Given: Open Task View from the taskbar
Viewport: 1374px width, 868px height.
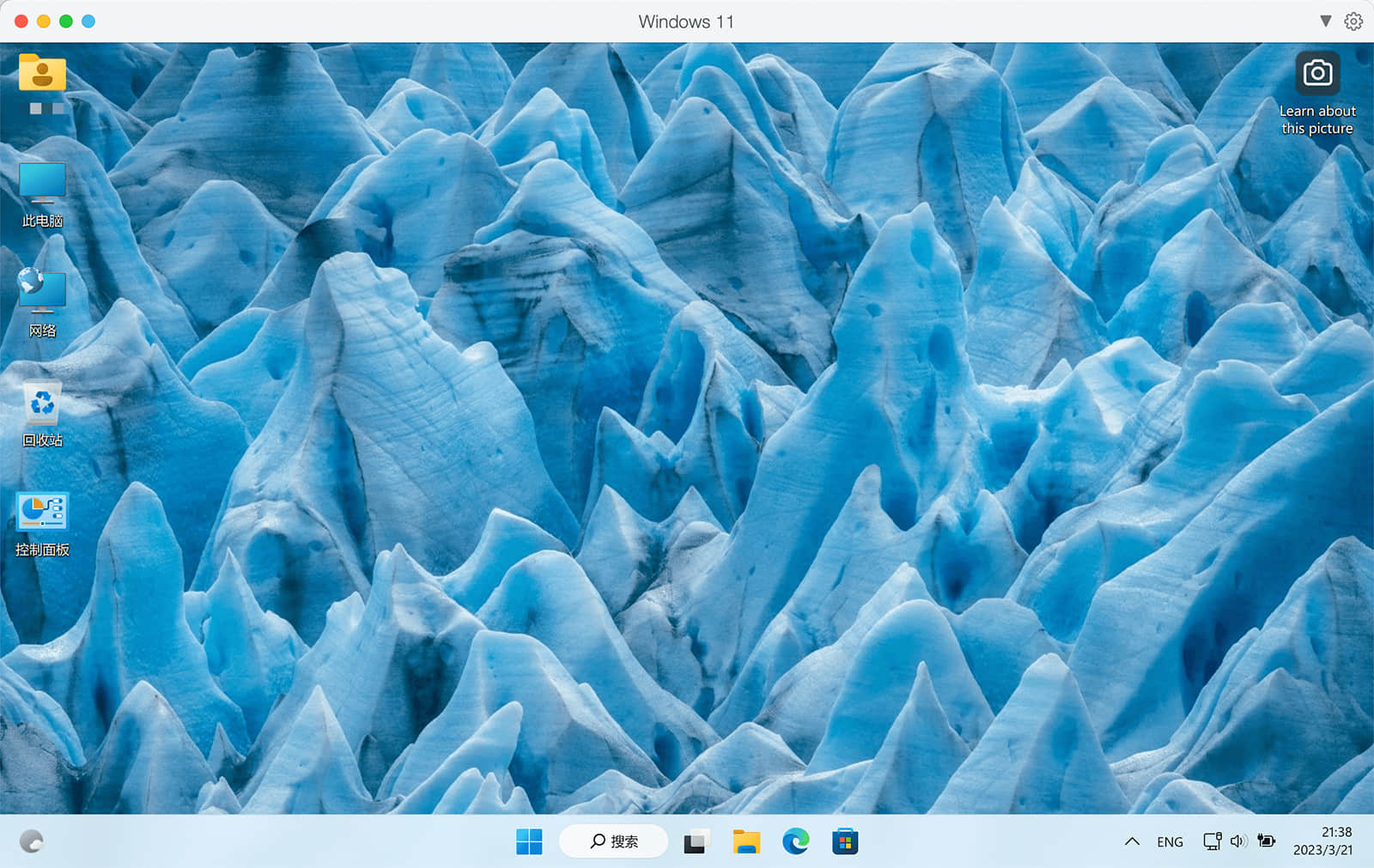Looking at the screenshot, I should coord(696,841).
